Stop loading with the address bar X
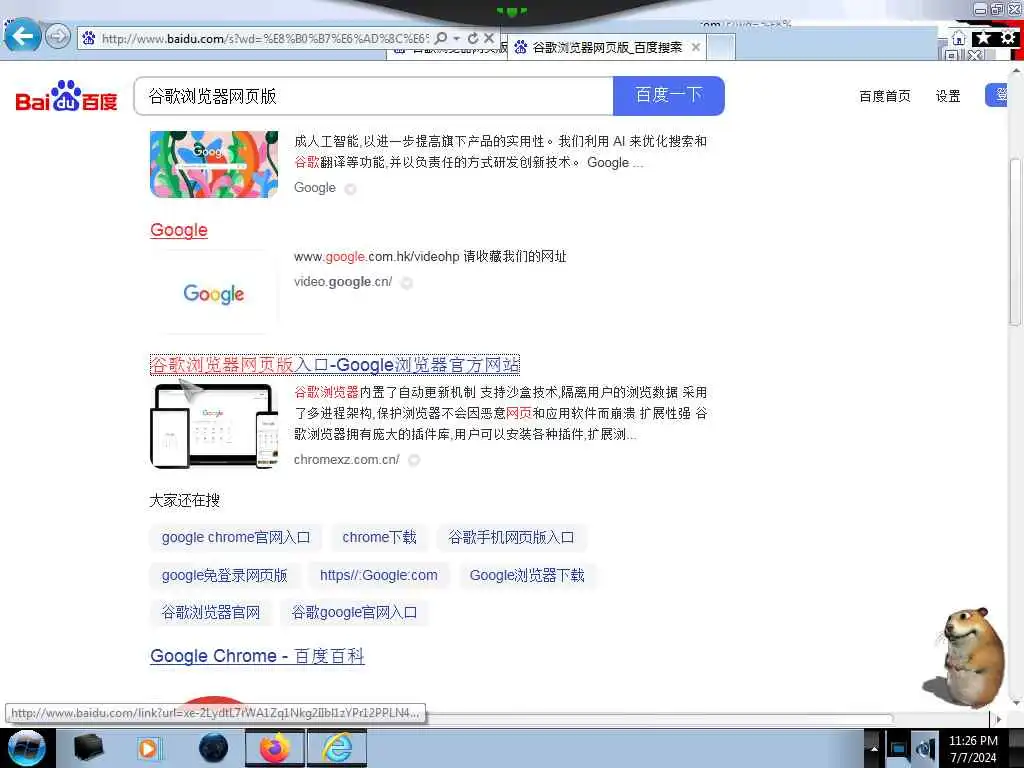This screenshot has height=768, width=1024. coord(489,39)
